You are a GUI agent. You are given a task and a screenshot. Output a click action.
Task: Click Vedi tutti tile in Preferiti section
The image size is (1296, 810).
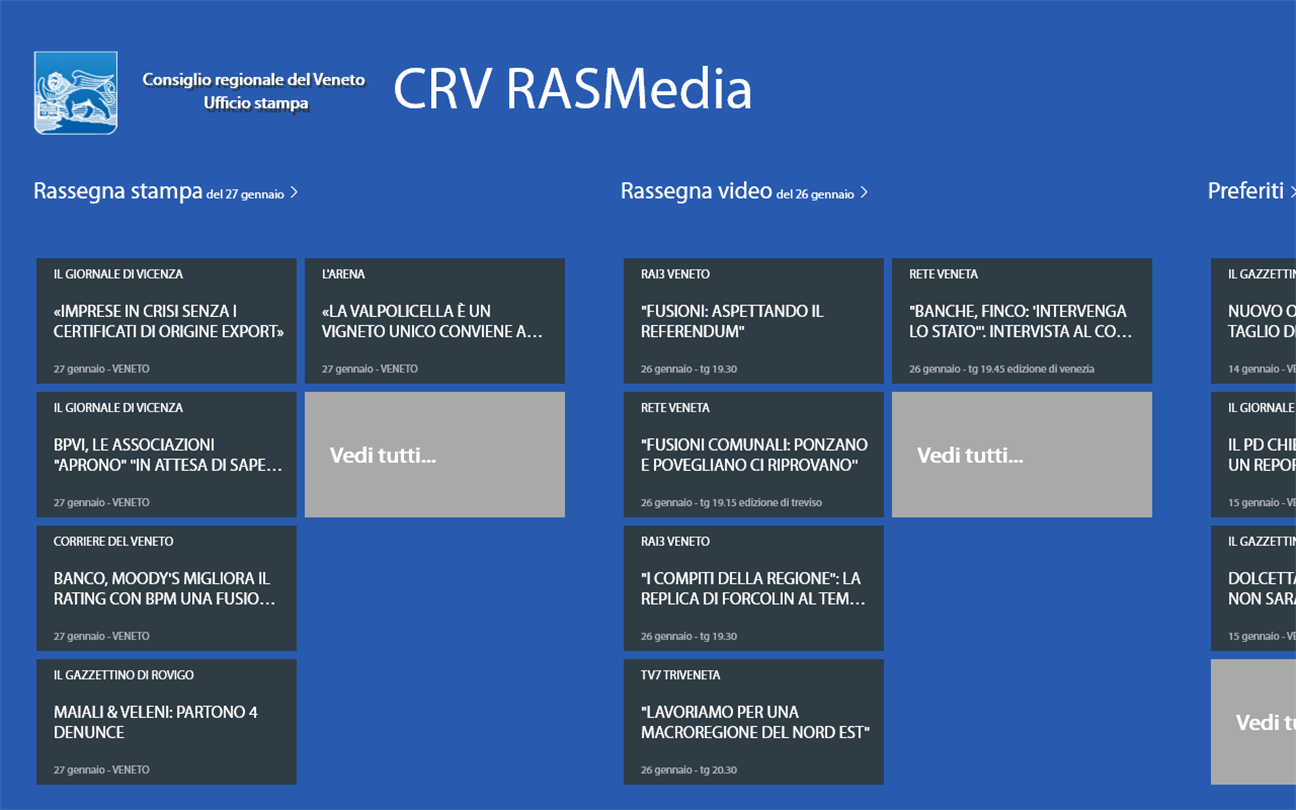point(1254,722)
